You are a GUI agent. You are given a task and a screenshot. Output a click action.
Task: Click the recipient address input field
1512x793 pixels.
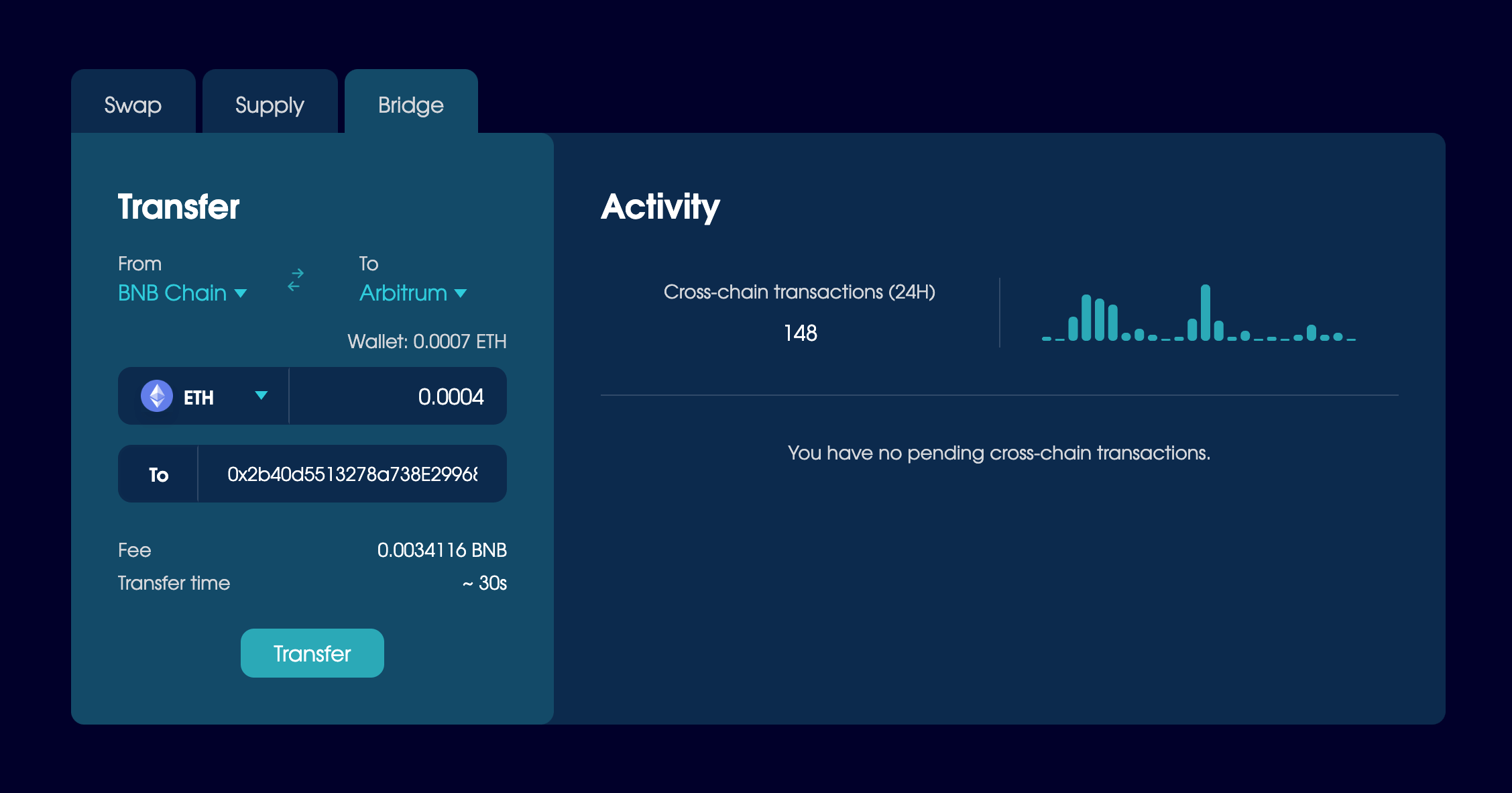pos(352,474)
